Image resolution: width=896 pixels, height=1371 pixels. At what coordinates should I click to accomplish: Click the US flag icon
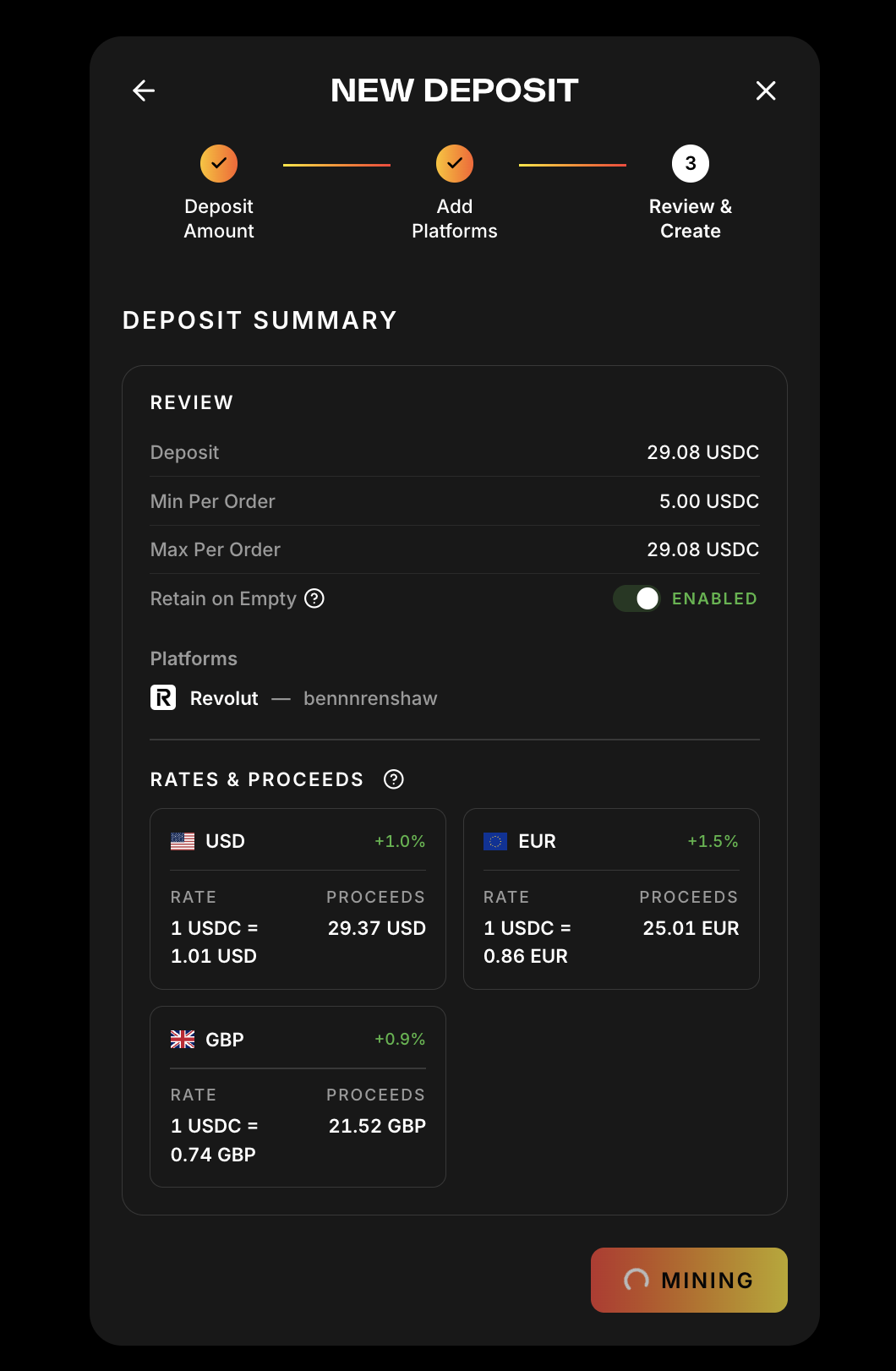coord(183,841)
